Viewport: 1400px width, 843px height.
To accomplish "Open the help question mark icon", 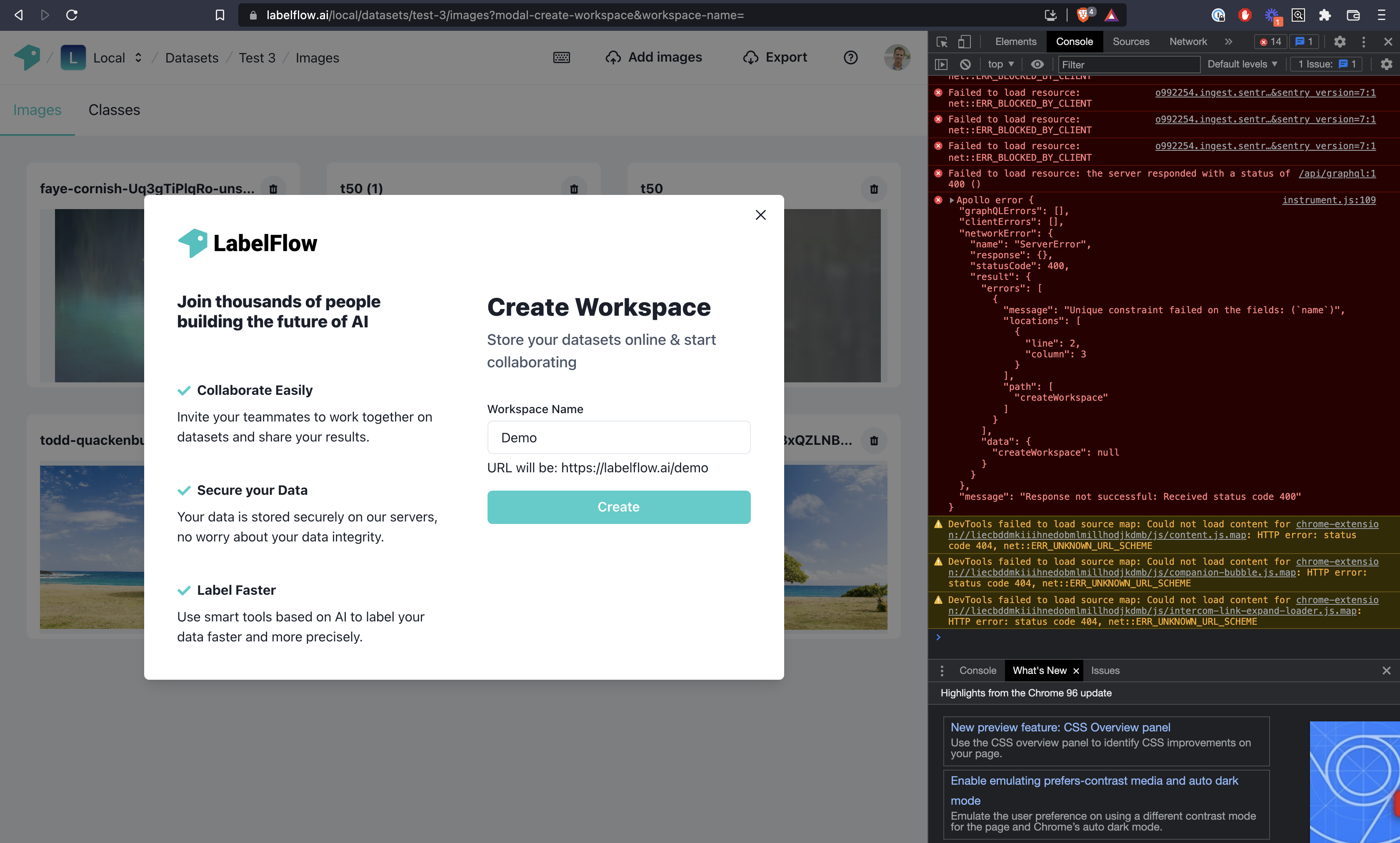I will point(850,57).
